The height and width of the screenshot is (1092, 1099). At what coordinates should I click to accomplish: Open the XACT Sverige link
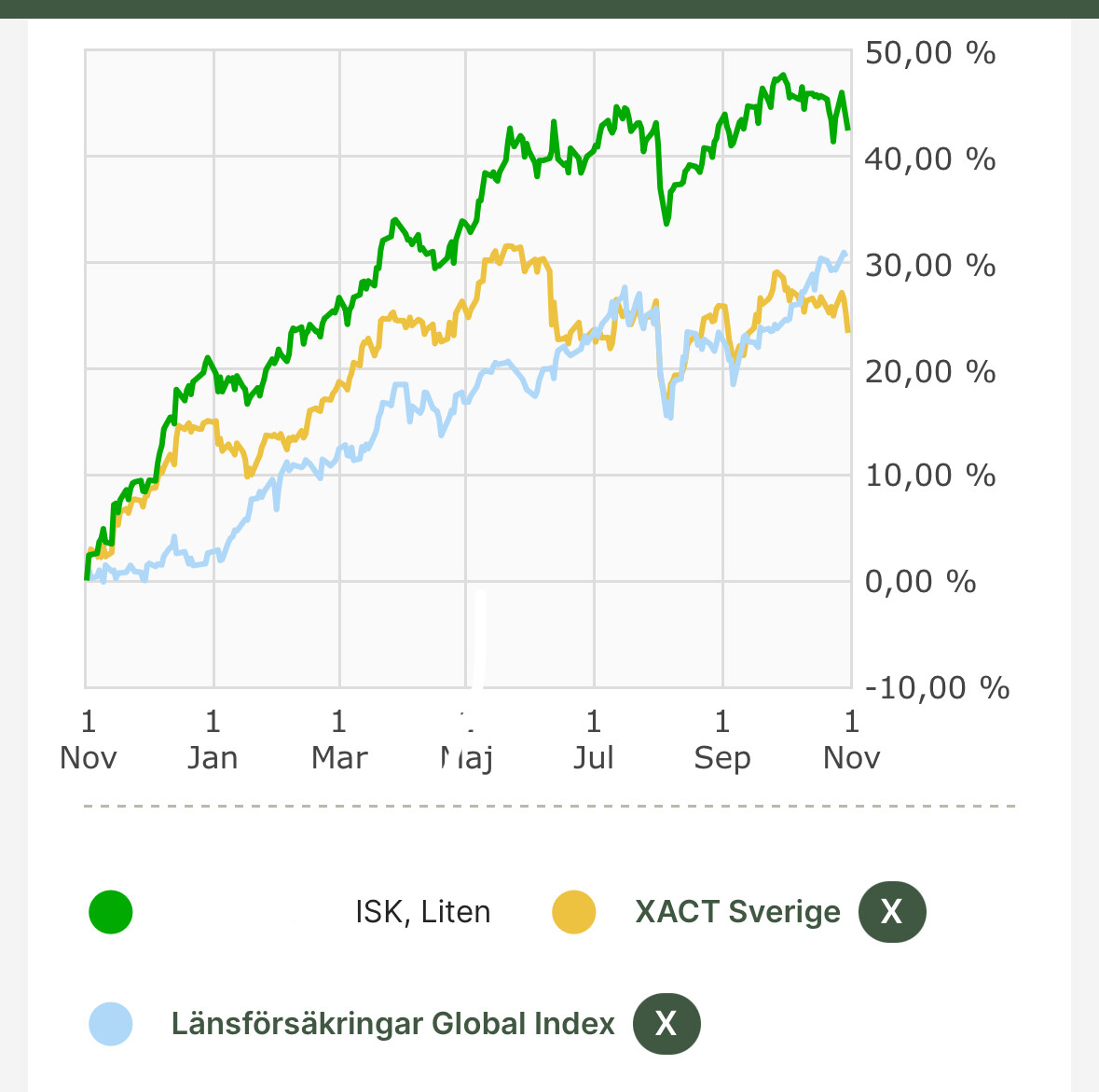tap(737, 911)
